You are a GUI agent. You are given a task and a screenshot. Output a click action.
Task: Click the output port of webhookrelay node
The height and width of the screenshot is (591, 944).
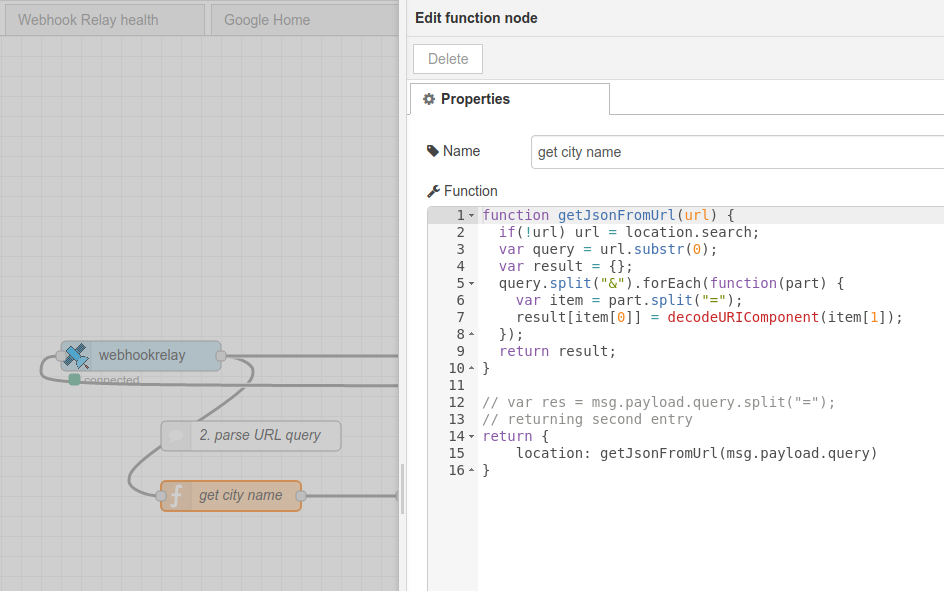coord(221,355)
